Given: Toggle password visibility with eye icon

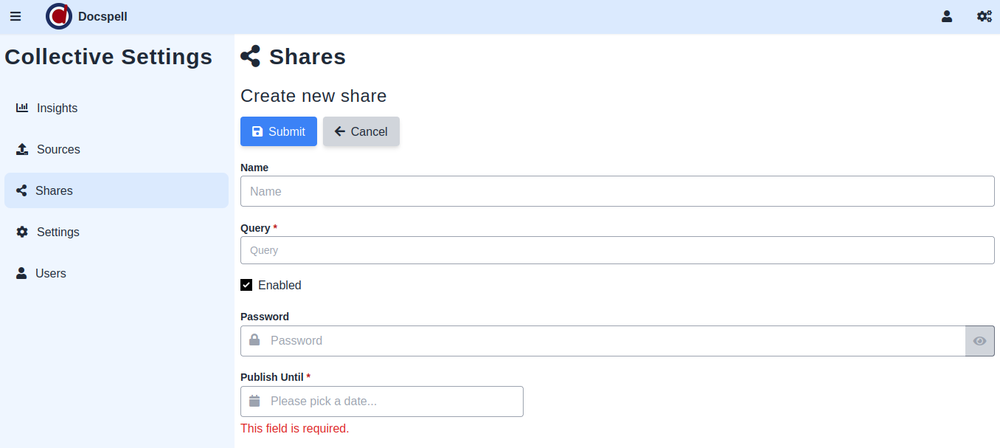Looking at the screenshot, I should pyautogui.click(x=980, y=341).
